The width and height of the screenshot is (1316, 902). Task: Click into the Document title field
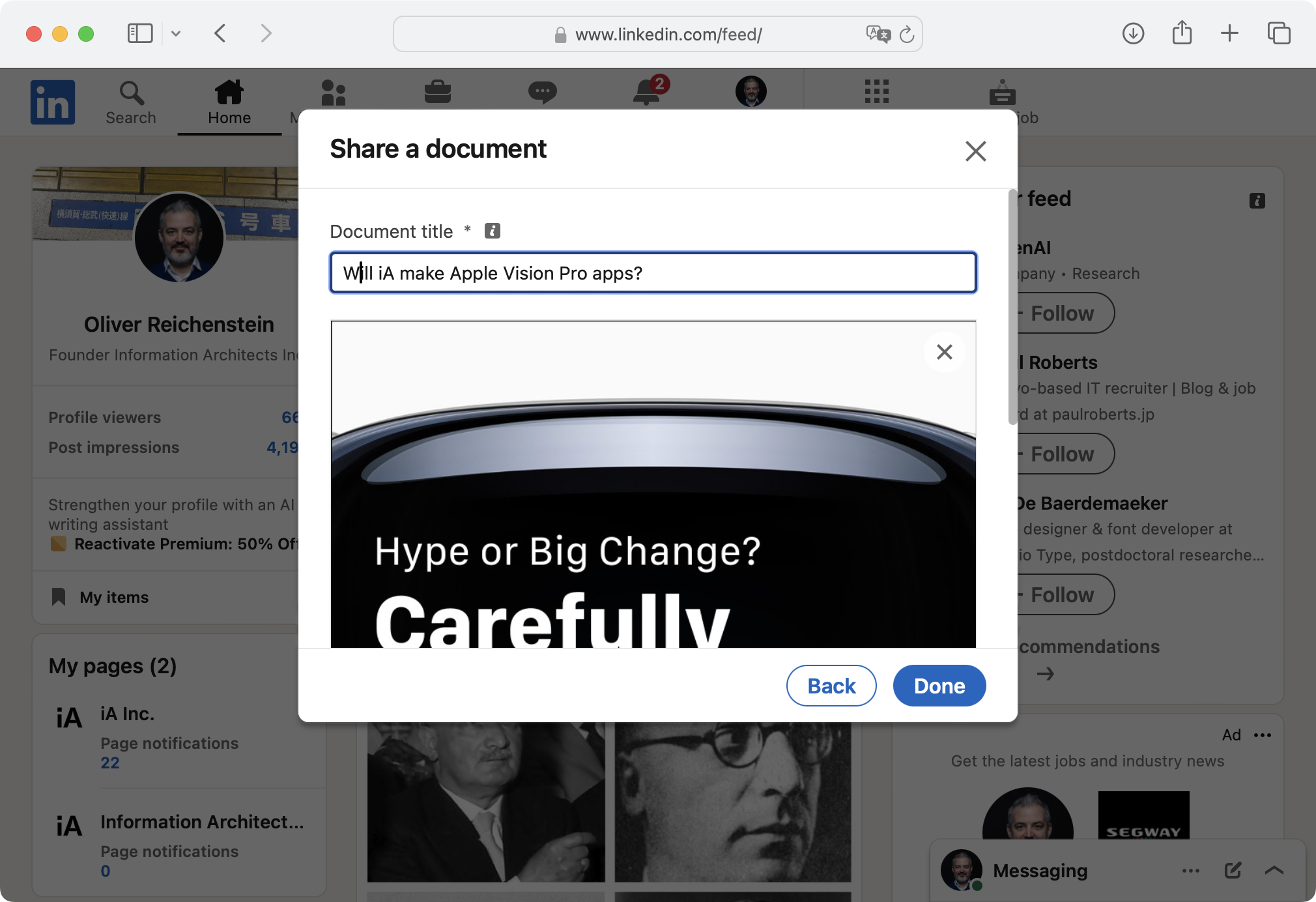653,273
